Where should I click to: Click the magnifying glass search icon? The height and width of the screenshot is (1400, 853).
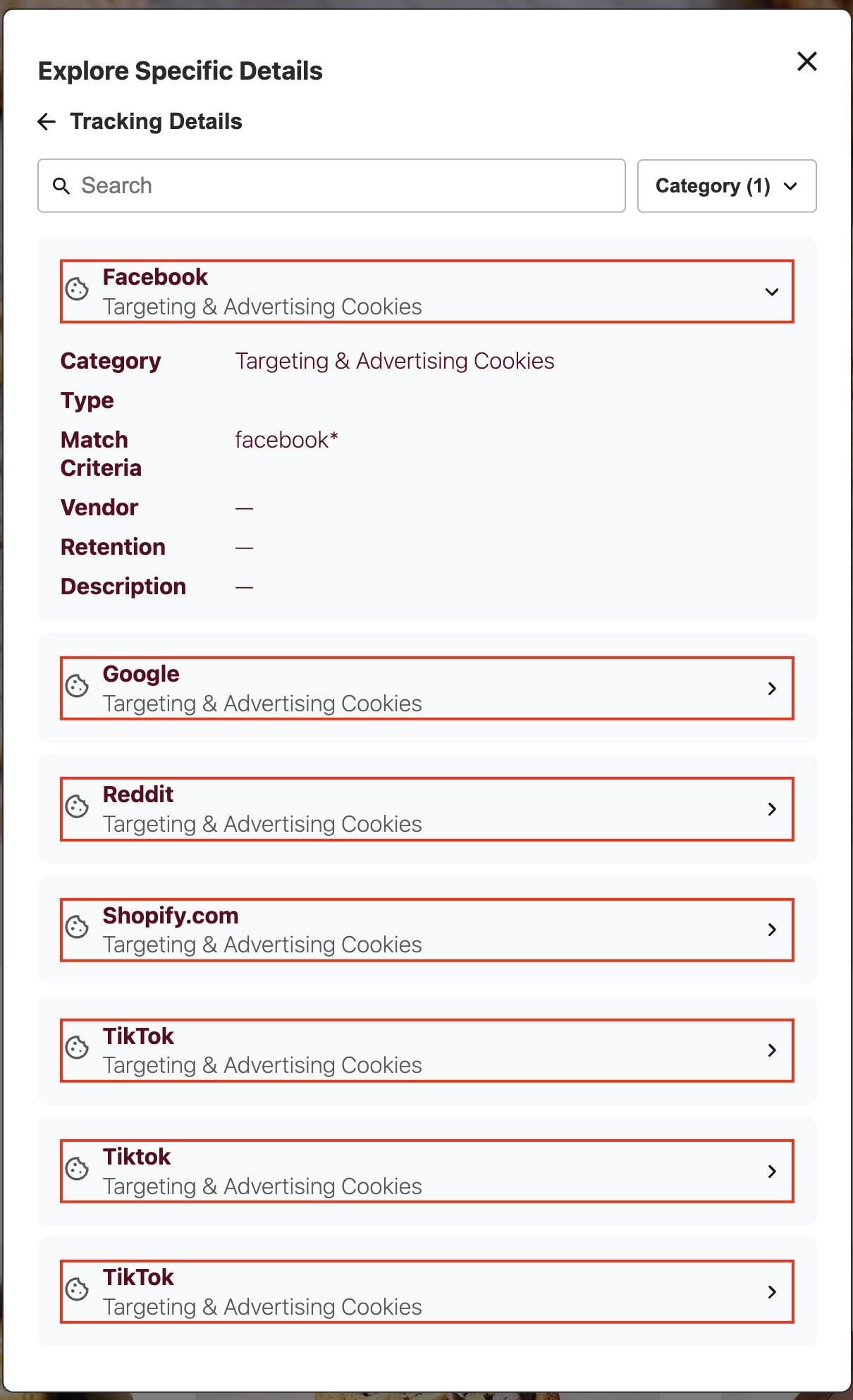tap(61, 185)
